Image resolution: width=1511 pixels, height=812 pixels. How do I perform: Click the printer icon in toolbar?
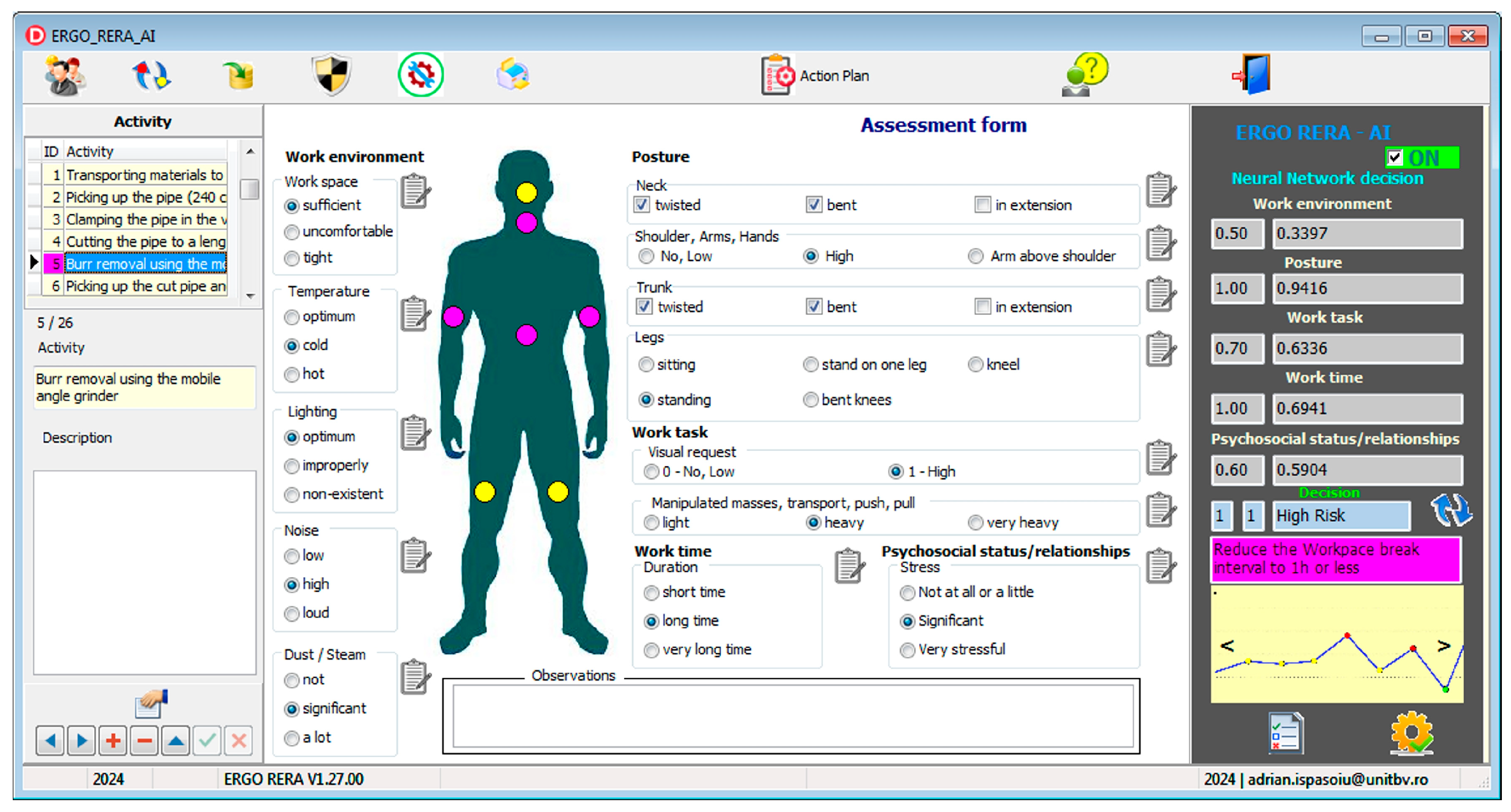tap(512, 75)
